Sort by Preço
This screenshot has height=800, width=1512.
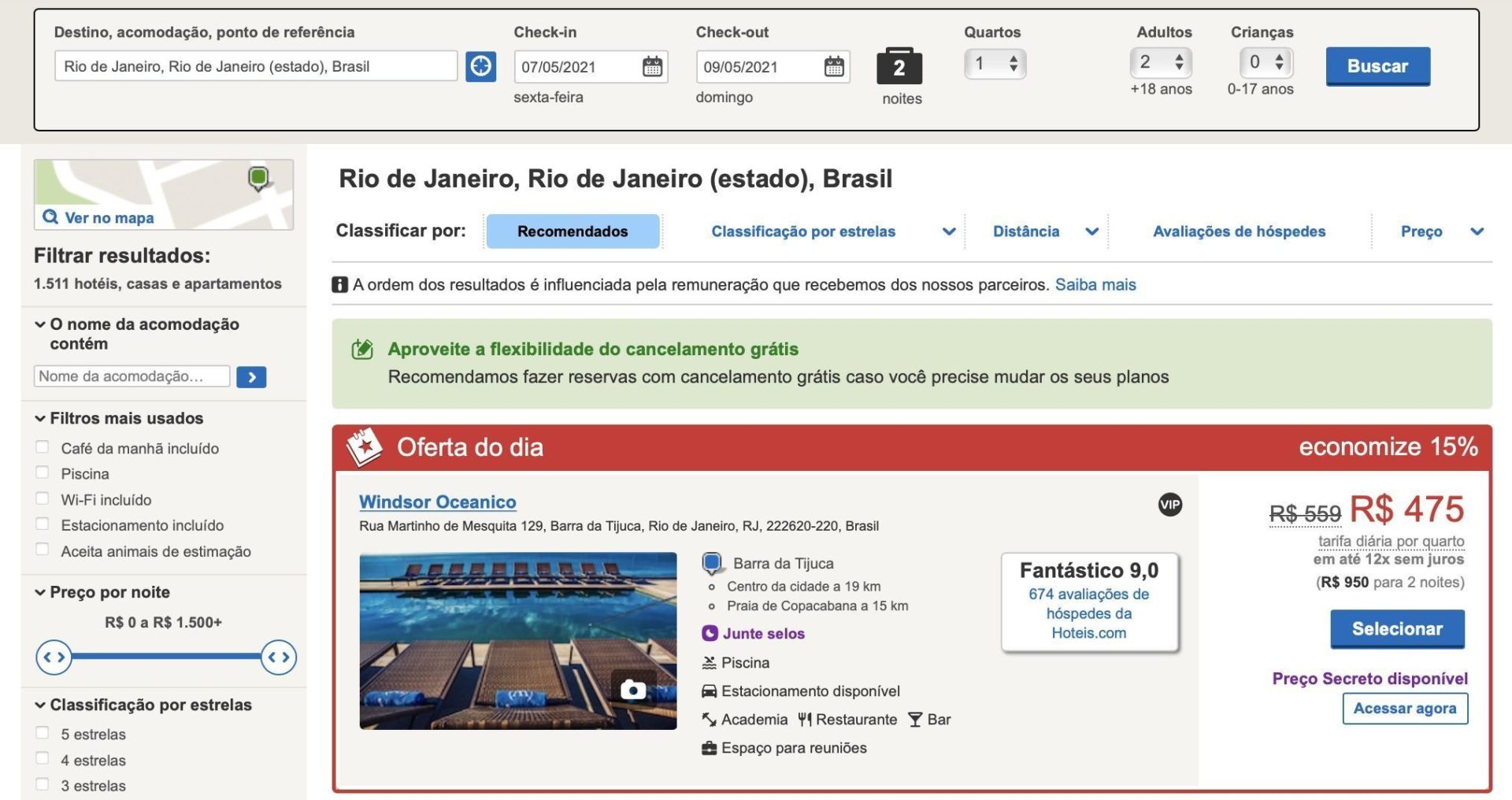coord(1421,231)
